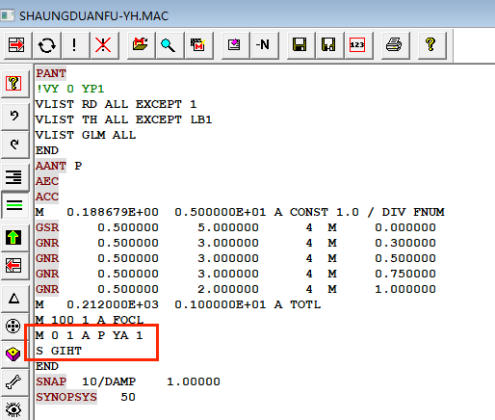This screenshot has height=420, width=495.
Task: Click the green comment line !VY 0 YP1
Action: click(x=70, y=89)
